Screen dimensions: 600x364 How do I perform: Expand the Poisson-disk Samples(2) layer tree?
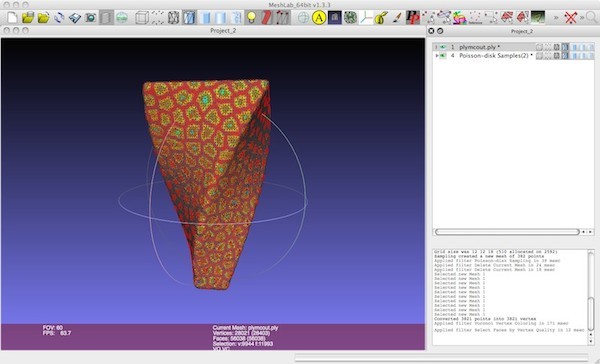(437, 56)
